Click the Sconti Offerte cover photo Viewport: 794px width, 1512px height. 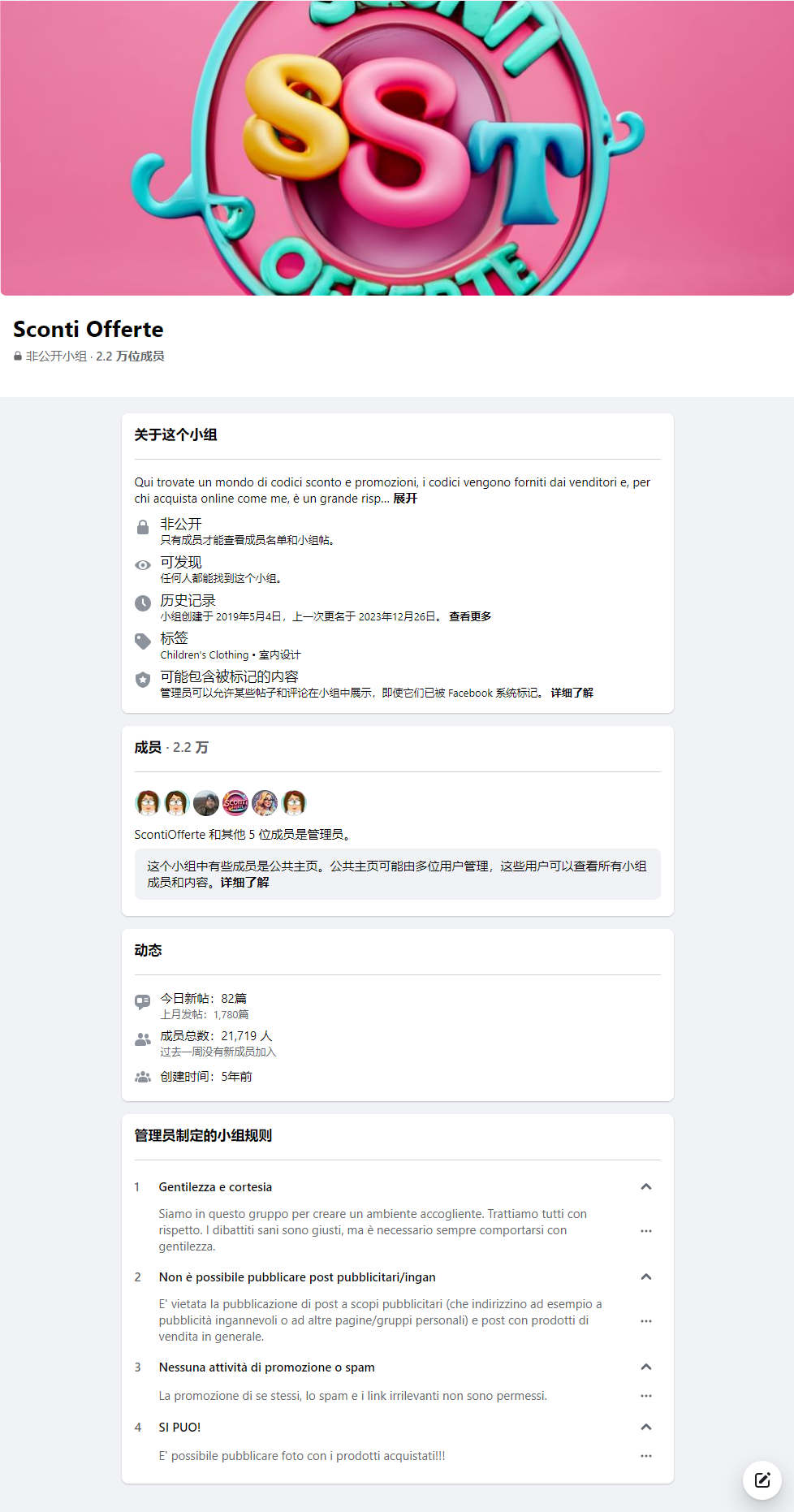pos(397,148)
